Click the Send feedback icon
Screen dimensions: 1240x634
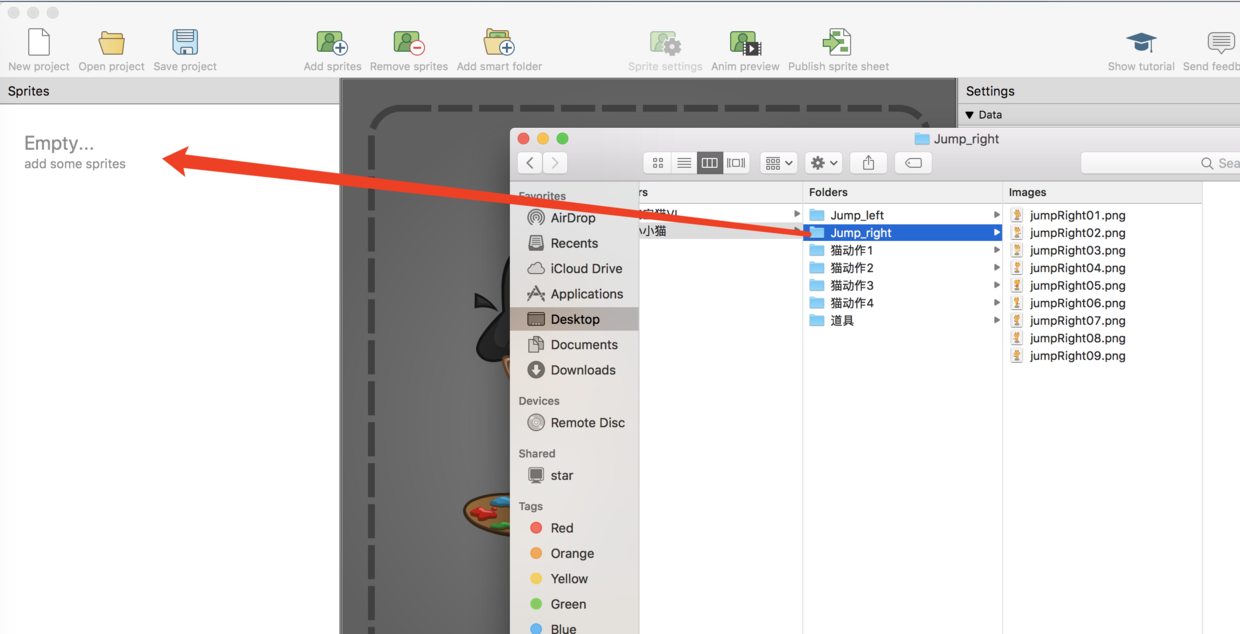click(1222, 43)
